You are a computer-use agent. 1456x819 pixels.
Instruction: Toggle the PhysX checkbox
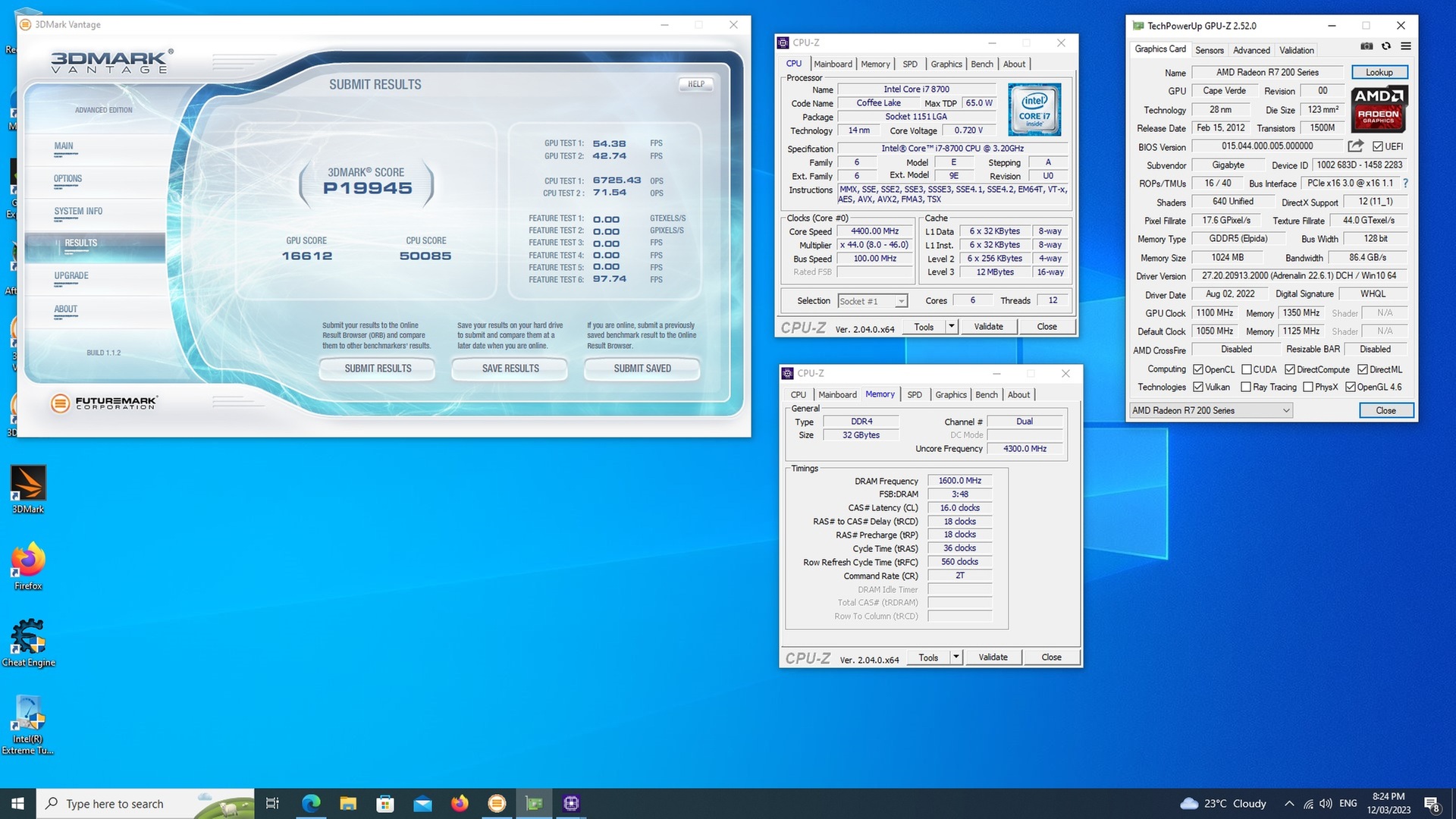coord(1308,387)
